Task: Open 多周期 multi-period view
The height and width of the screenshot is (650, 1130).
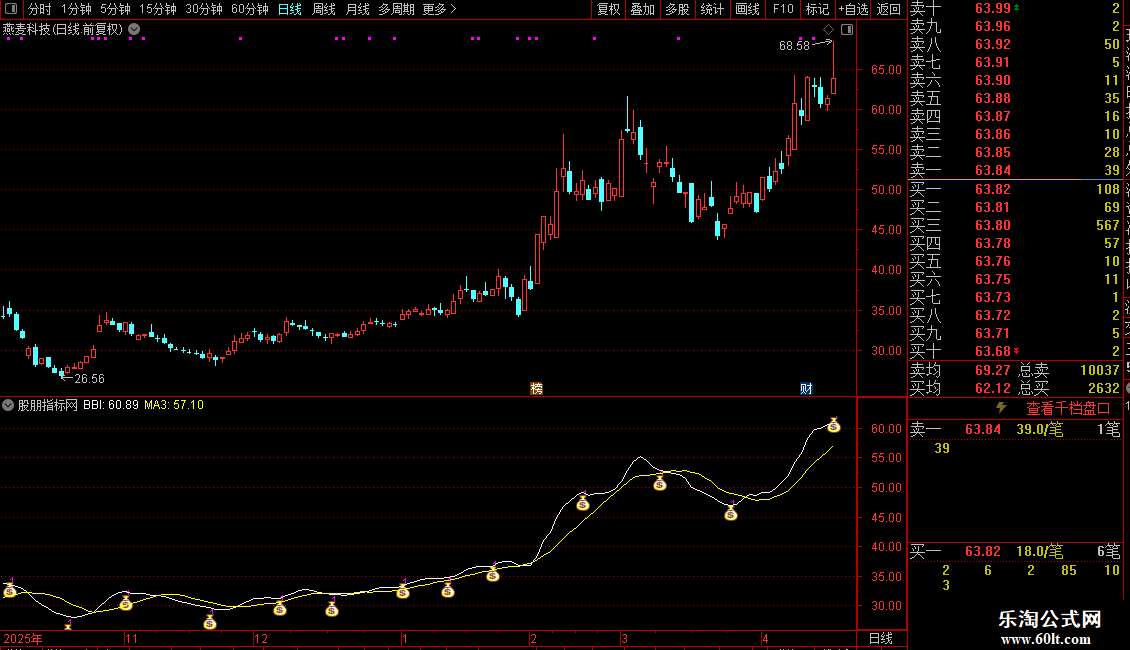Action: (396, 9)
